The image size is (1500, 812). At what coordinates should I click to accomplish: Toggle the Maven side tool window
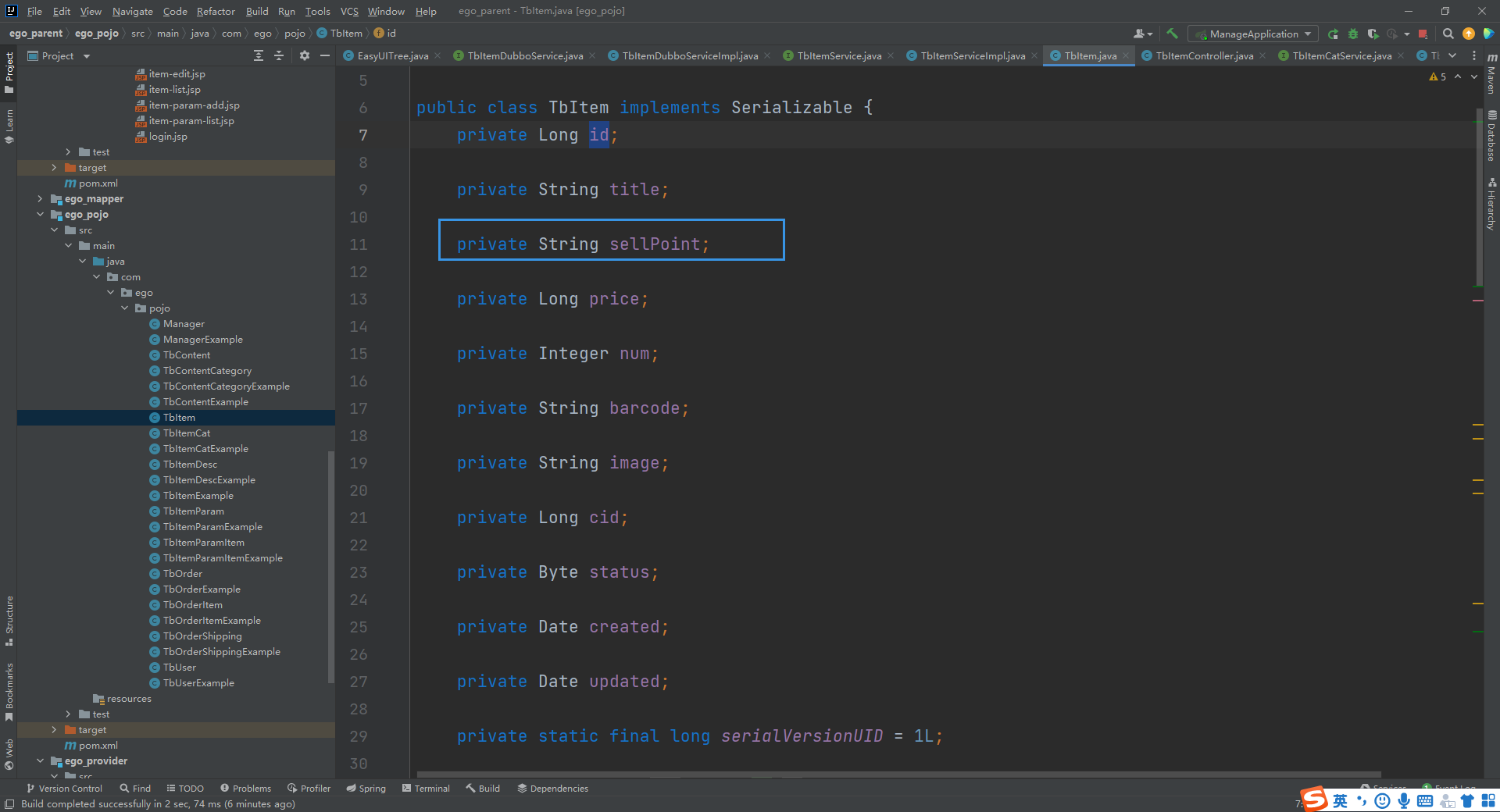coord(1491,73)
